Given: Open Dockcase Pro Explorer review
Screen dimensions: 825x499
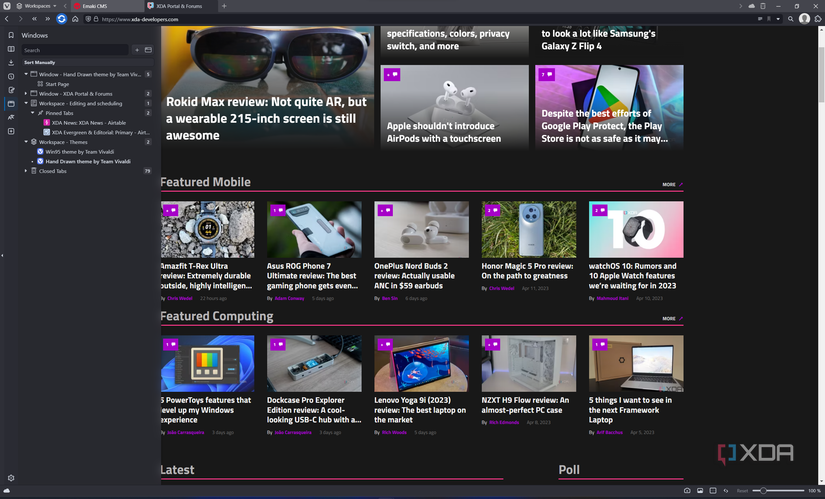Looking at the screenshot, I should pyautogui.click(x=314, y=410).
